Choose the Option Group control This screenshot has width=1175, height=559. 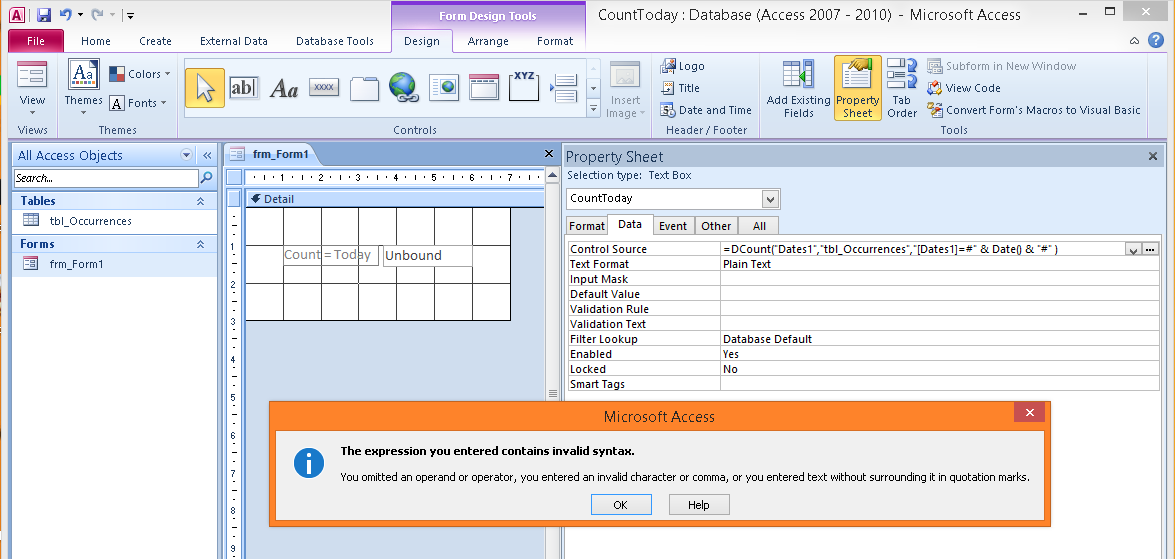[524, 86]
